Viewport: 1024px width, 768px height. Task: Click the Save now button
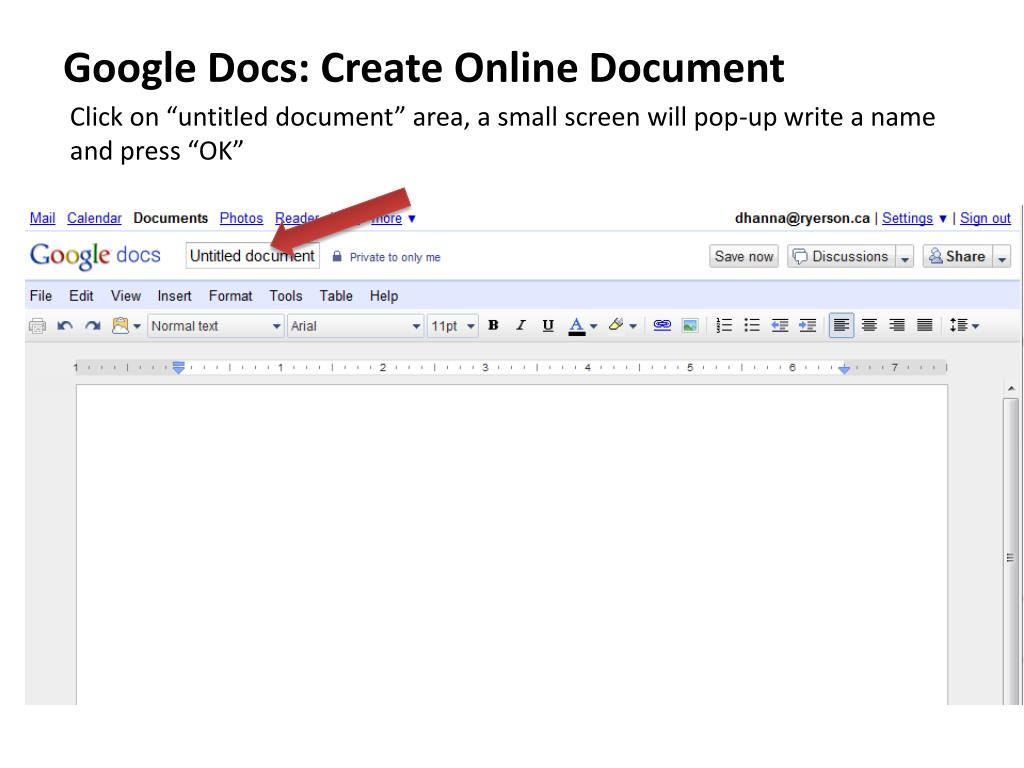point(744,257)
